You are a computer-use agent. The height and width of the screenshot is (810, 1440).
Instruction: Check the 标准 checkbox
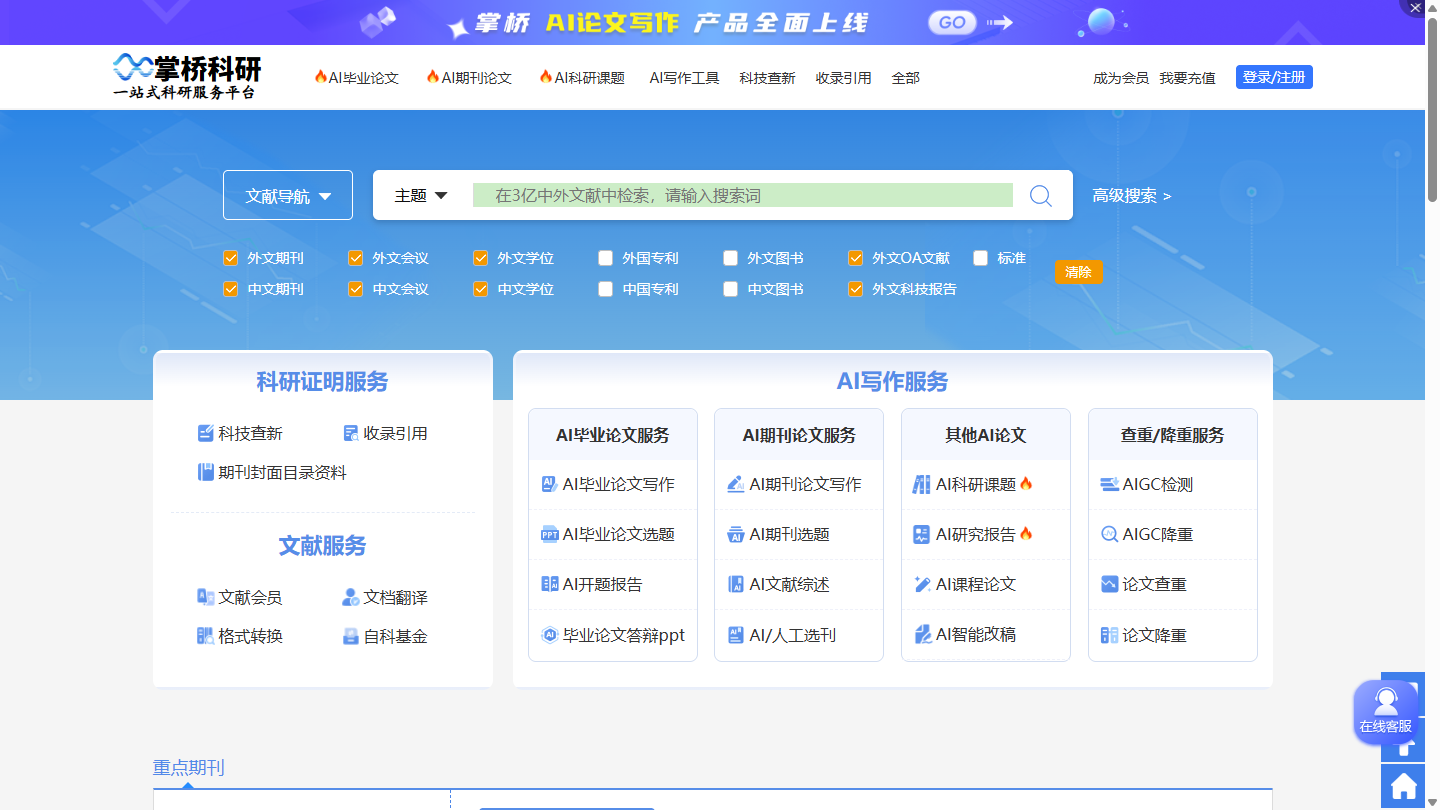point(981,258)
